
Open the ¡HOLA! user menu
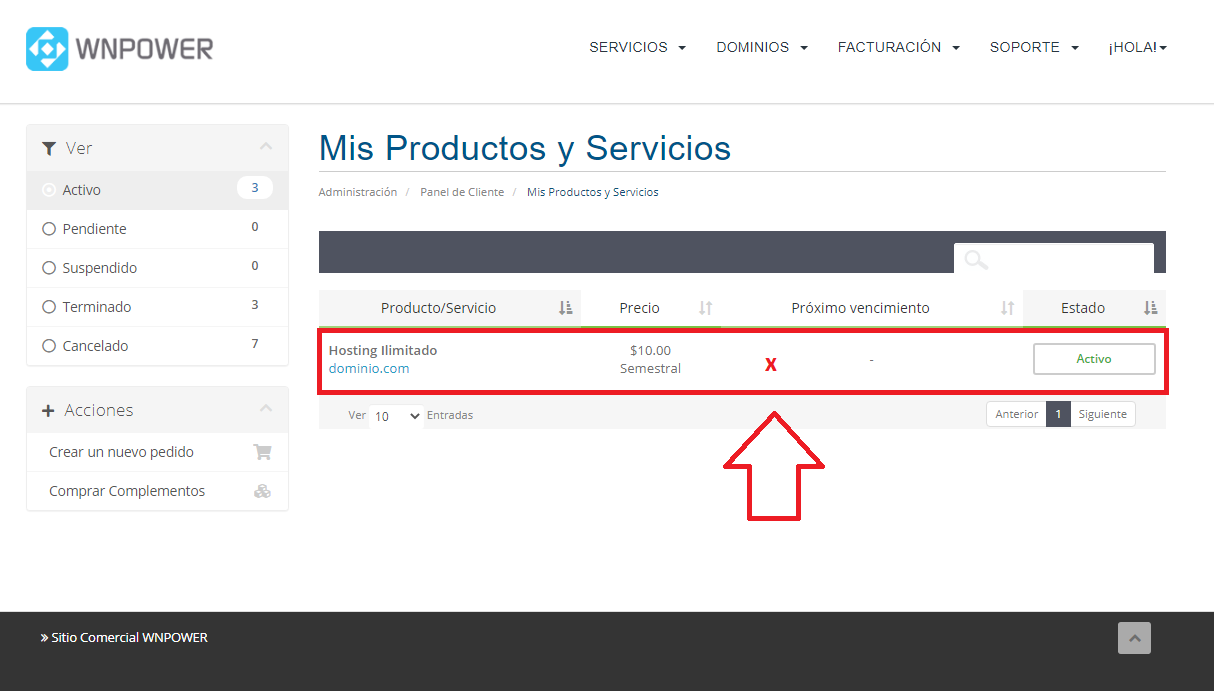tap(1137, 47)
